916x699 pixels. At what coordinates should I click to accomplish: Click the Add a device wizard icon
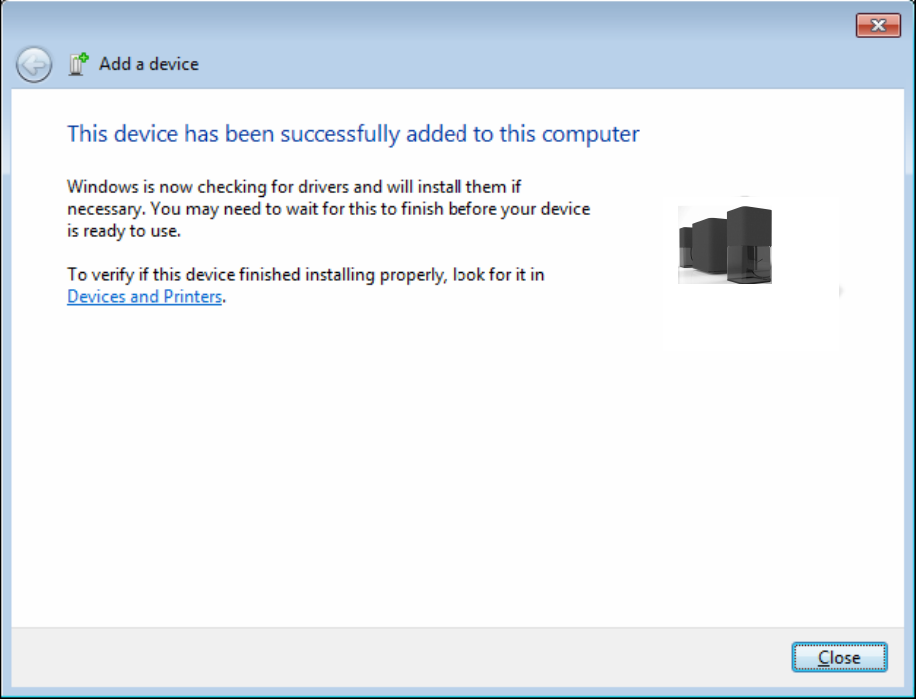(79, 65)
